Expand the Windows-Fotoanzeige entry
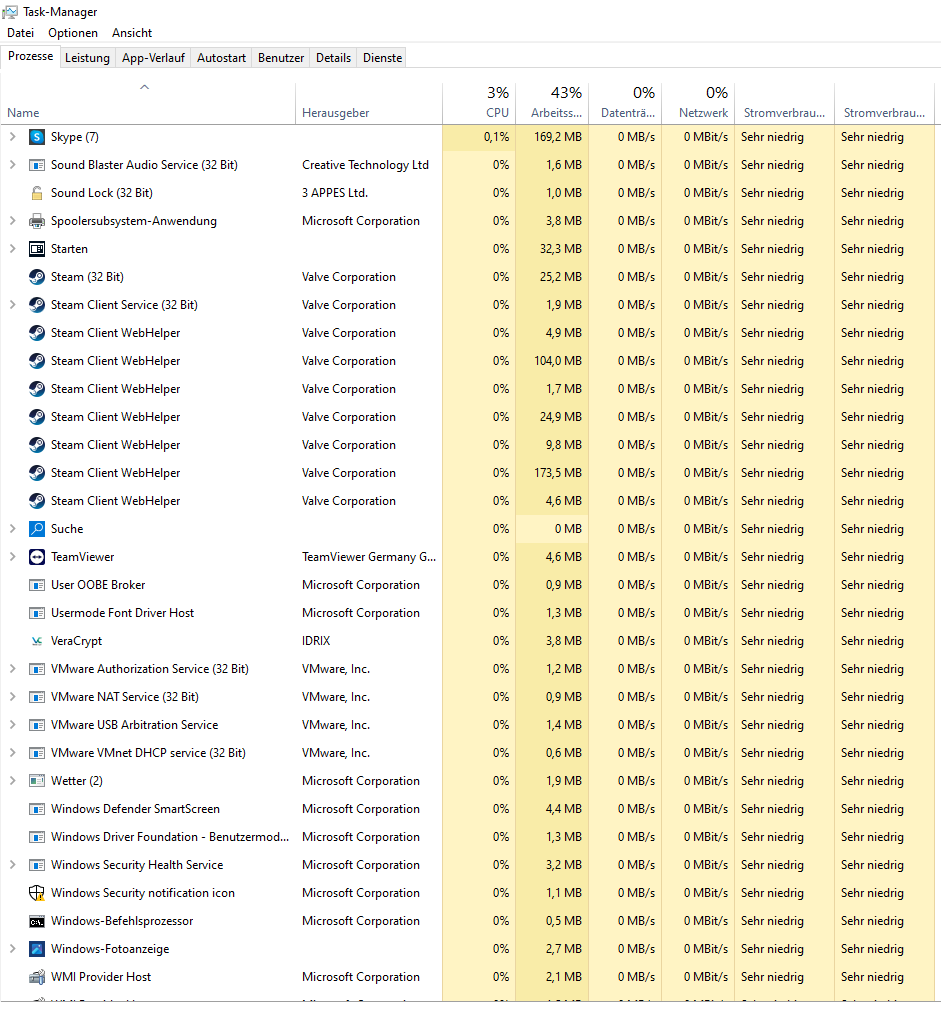Viewport: 941px width, 1012px height. click(x=12, y=949)
